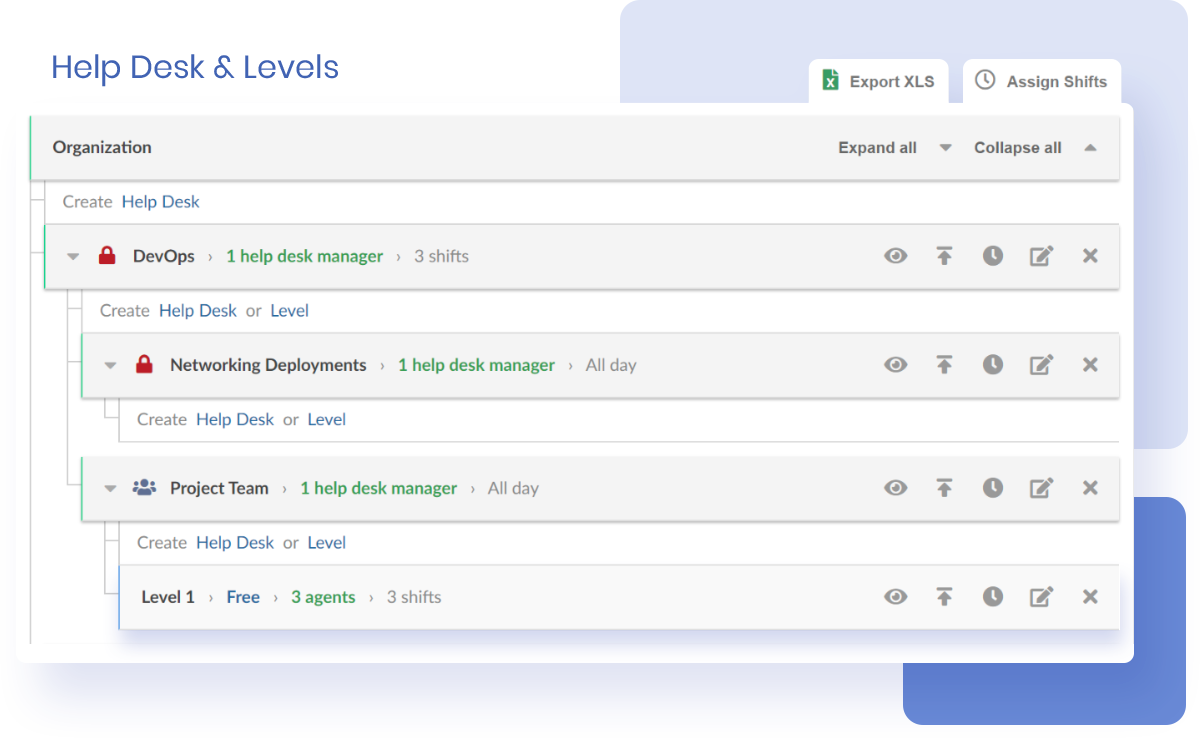This screenshot has width=1200, height=738.
Task: Move Level 1 up using the arrow icon
Action: point(944,596)
